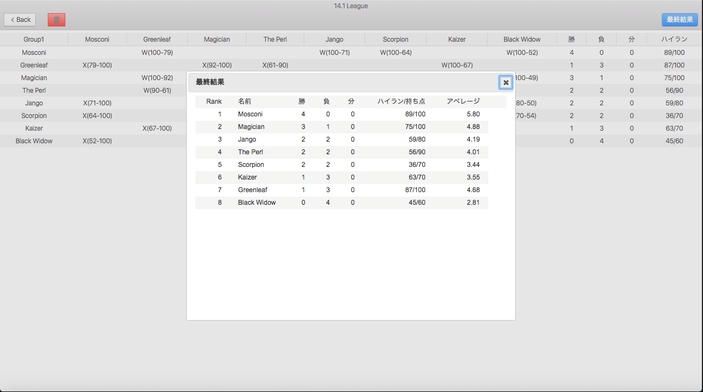Click Kaizer row label in league table
Screen dimensions: 703x392
click(x=34, y=128)
